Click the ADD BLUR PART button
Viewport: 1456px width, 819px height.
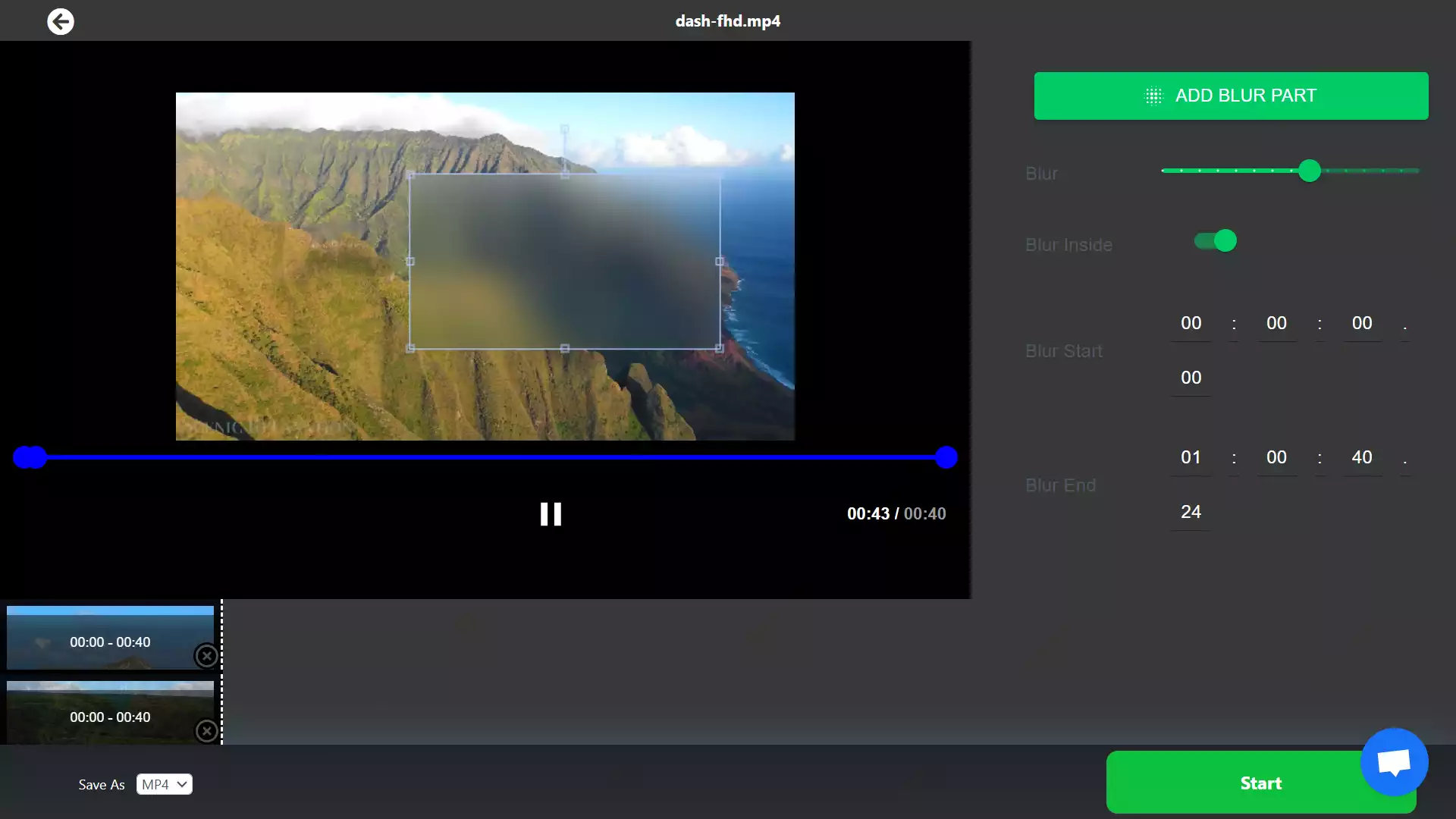click(1231, 96)
